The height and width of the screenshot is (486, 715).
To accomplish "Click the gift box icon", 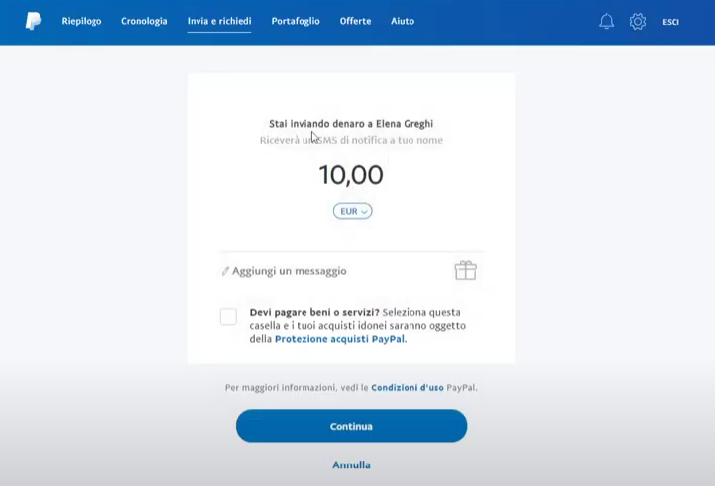I will point(466,270).
